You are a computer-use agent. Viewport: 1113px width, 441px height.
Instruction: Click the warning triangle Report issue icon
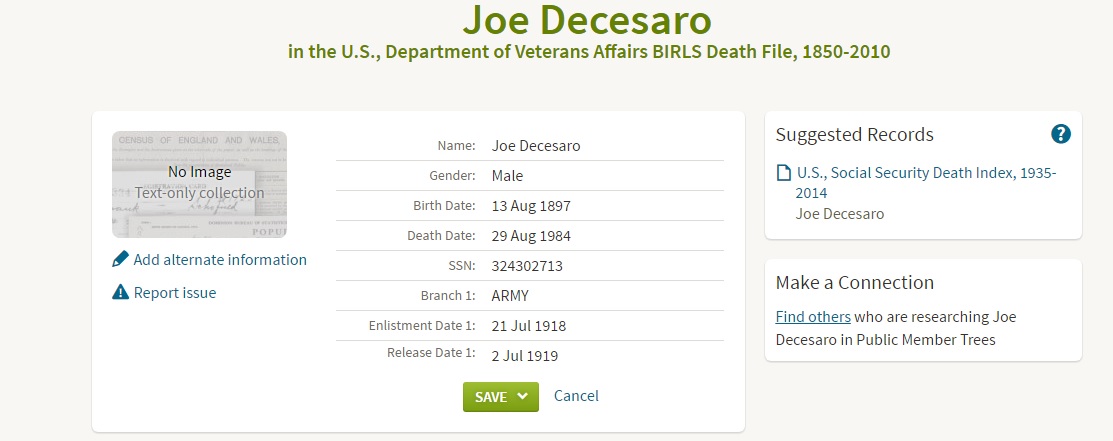click(121, 293)
